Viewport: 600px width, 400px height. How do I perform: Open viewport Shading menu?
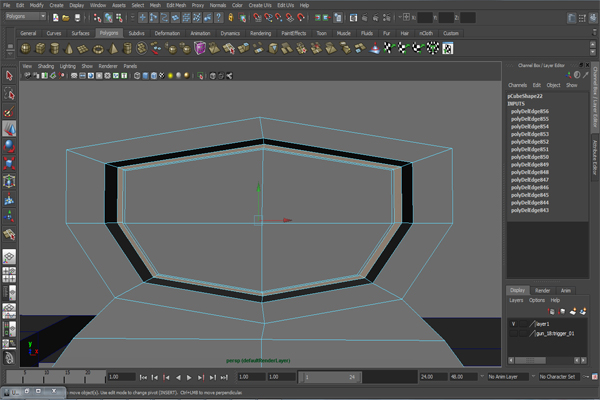coord(46,66)
